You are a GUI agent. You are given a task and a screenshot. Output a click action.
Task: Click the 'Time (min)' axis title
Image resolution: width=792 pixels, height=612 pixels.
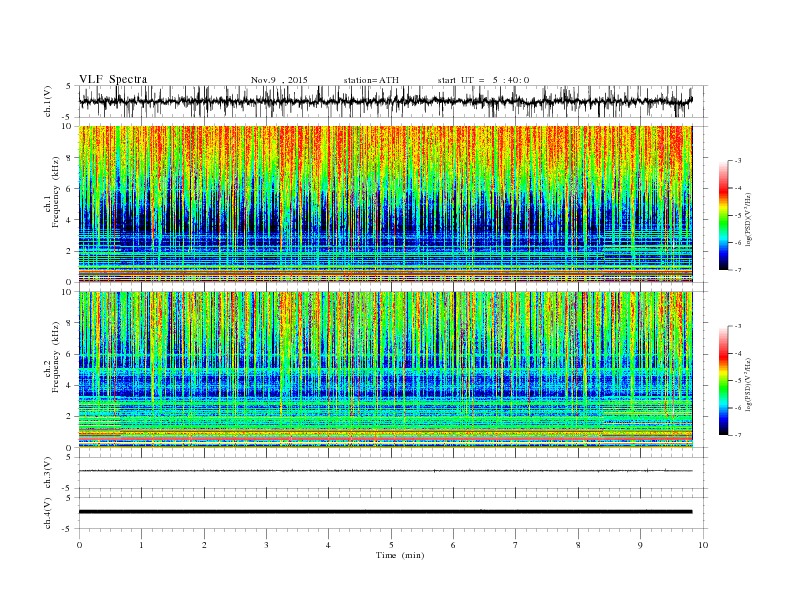pos(400,555)
